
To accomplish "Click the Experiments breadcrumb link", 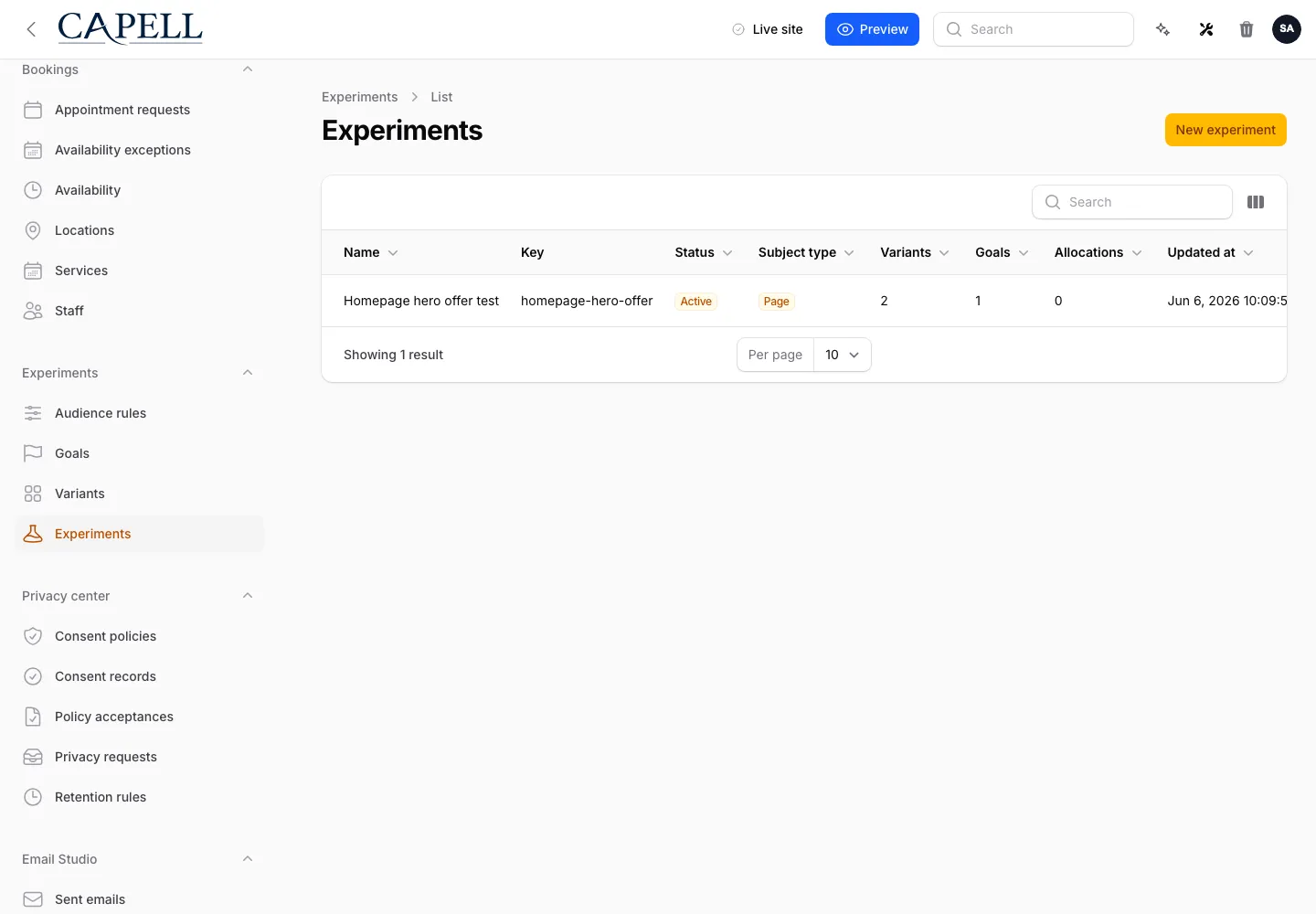I will pyautogui.click(x=359, y=97).
